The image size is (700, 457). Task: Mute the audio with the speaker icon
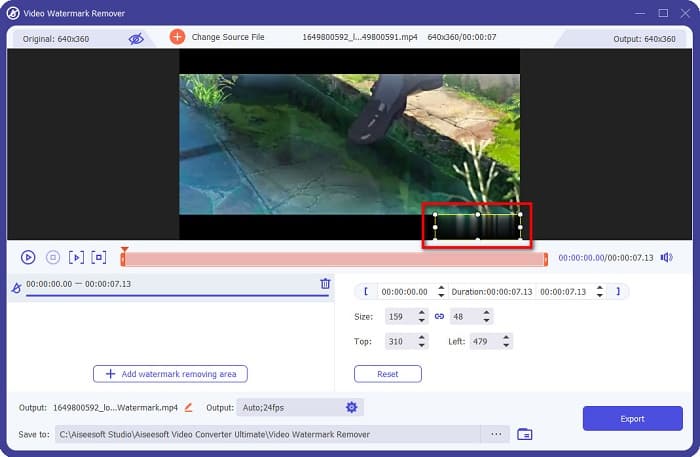click(x=667, y=258)
